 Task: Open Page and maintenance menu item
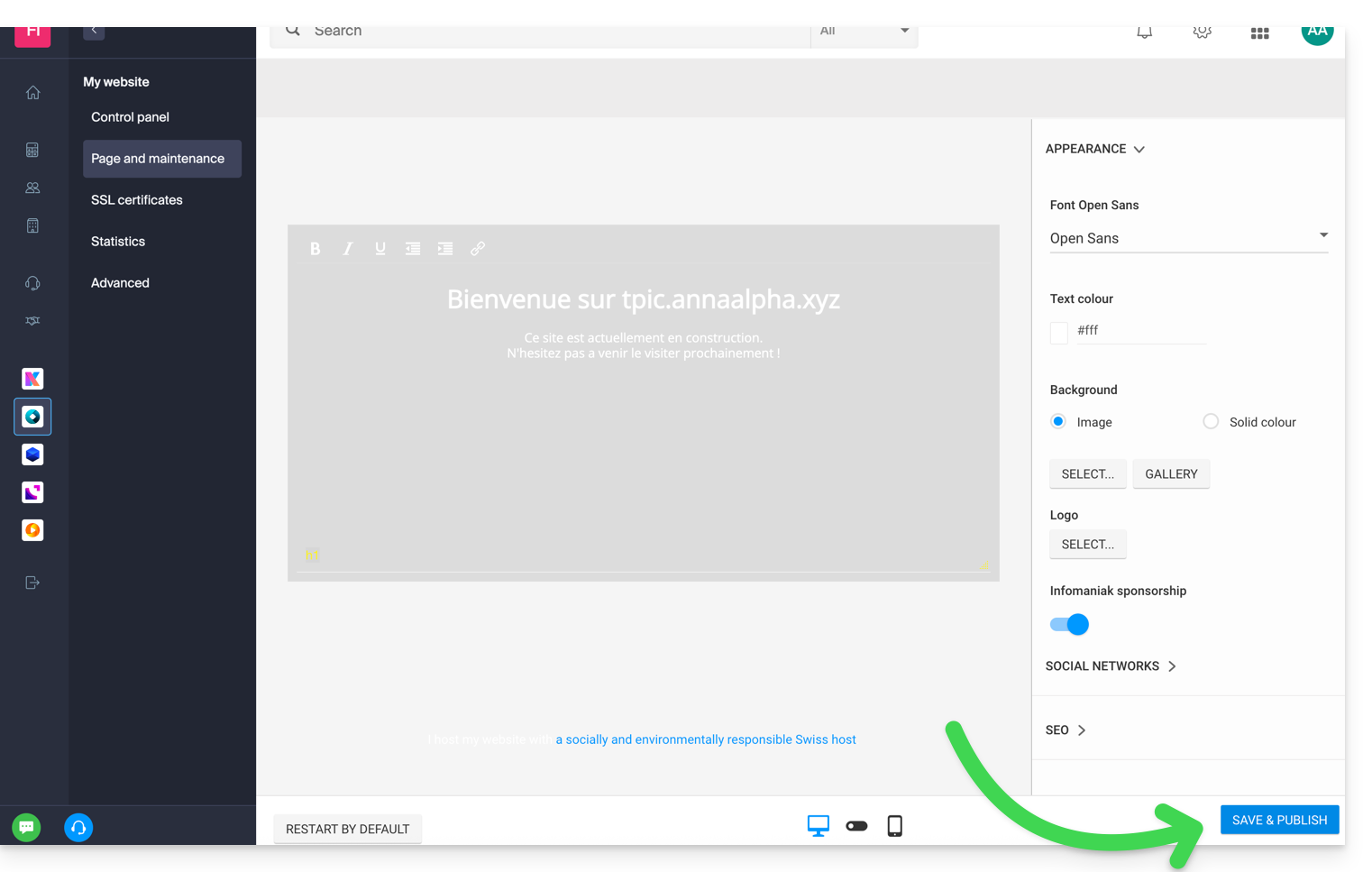coord(162,159)
